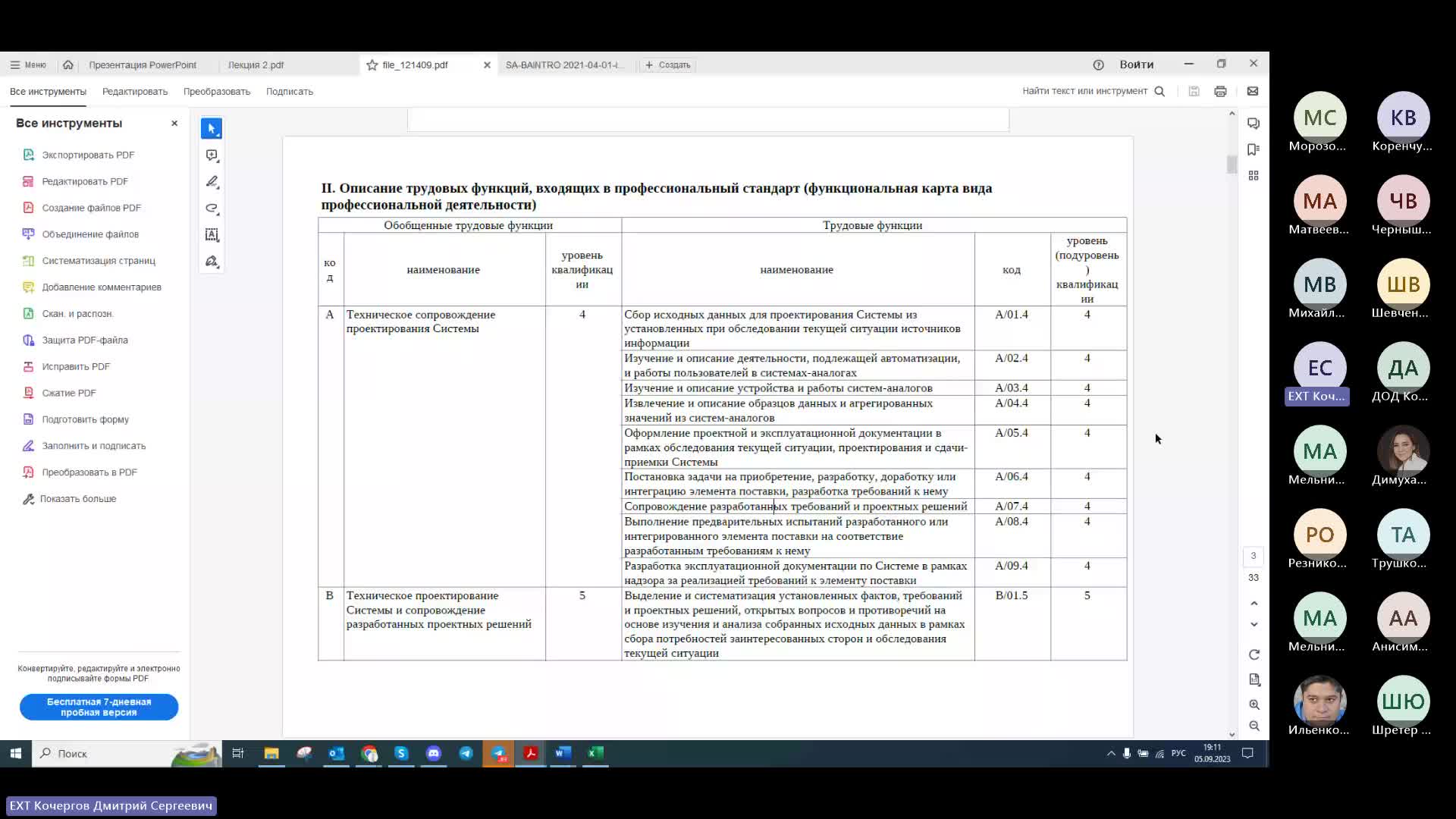Click Create new tab button
Viewport: 1456px width, 819px height.
pos(667,65)
